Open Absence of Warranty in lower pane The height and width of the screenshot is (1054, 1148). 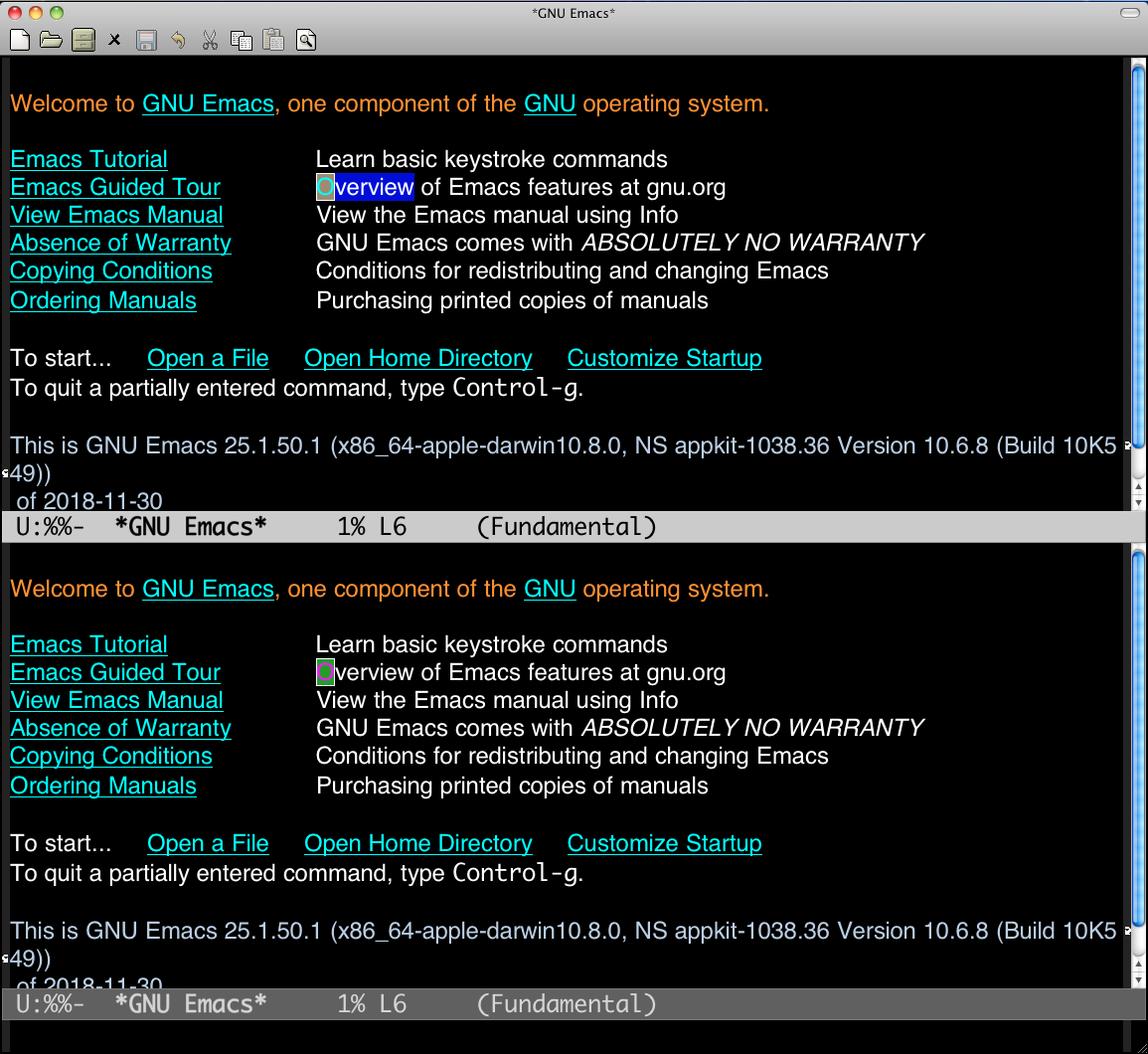pyautogui.click(x=121, y=729)
